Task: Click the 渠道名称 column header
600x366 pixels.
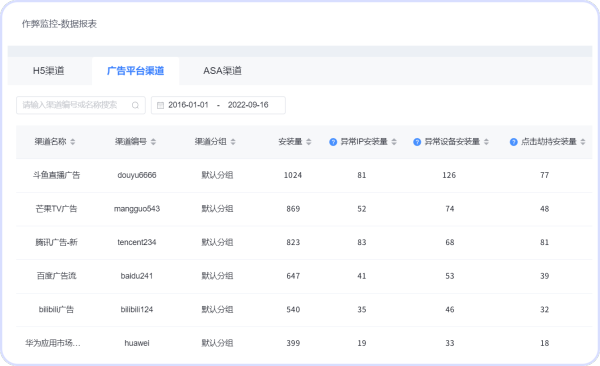Action: pos(51,142)
